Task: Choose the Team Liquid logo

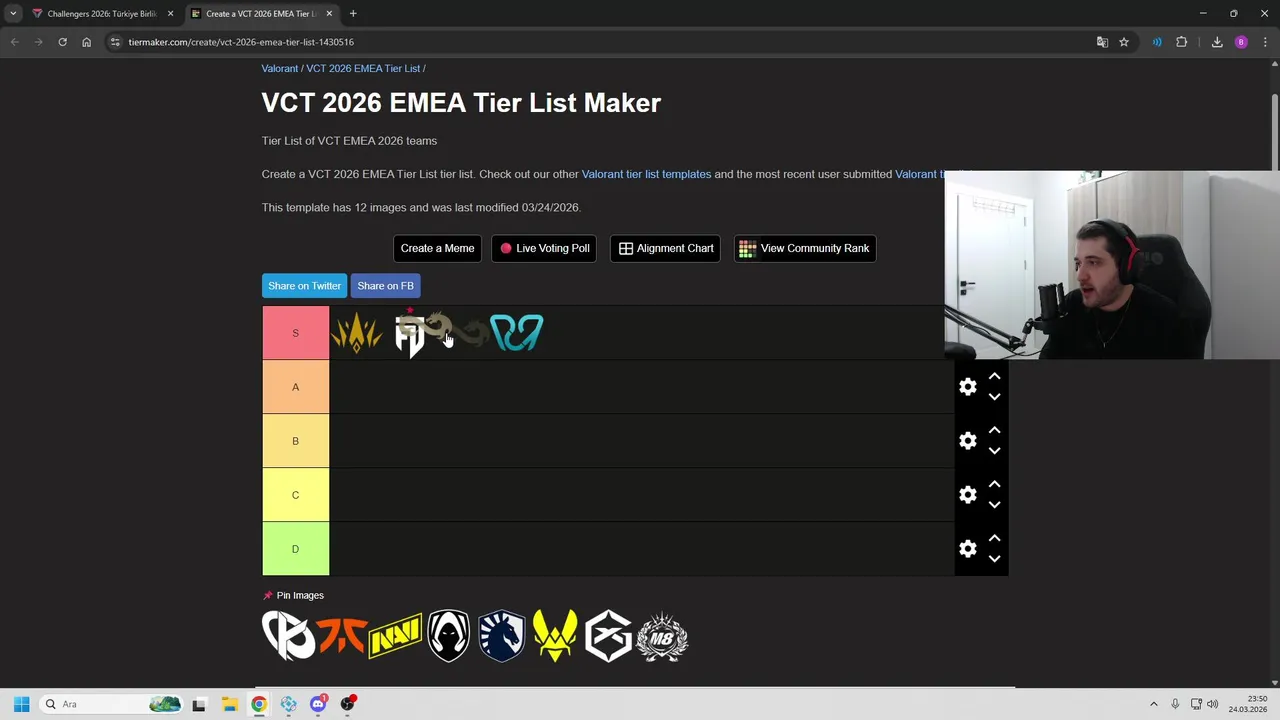Action: pos(502,636)
